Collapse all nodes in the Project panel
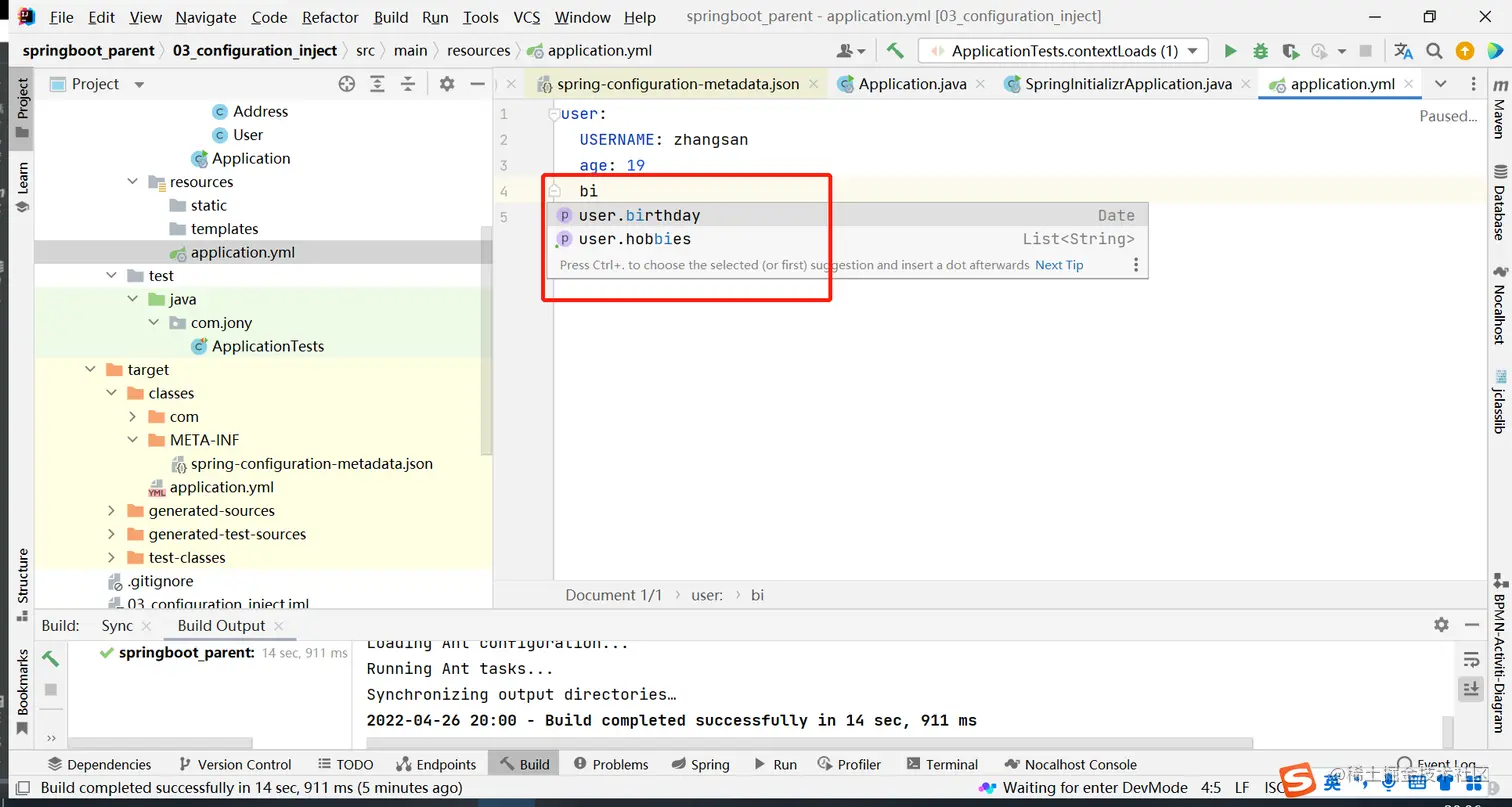The width and height of the screenshot is (1512, 807). click(x=407, y=84)
